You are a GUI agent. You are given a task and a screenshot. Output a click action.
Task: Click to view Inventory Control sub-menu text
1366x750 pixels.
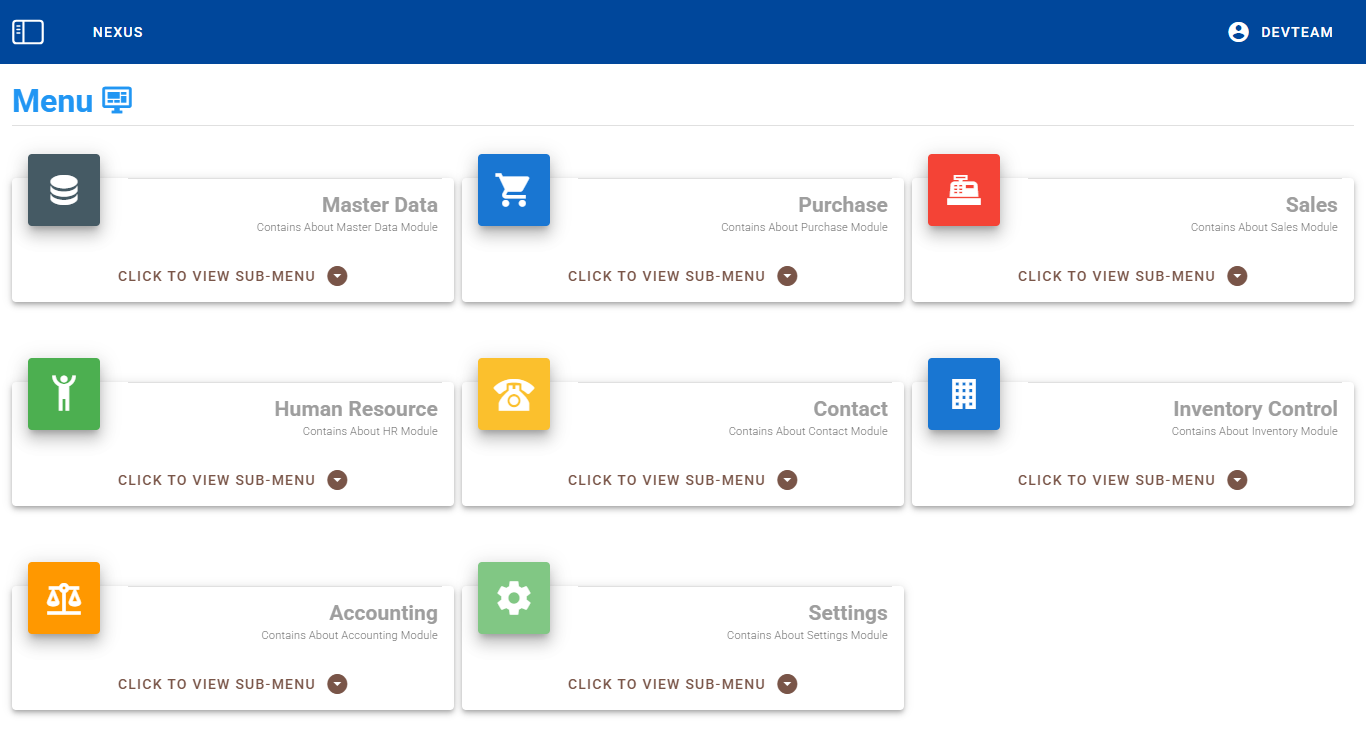tap(1116, 480)
